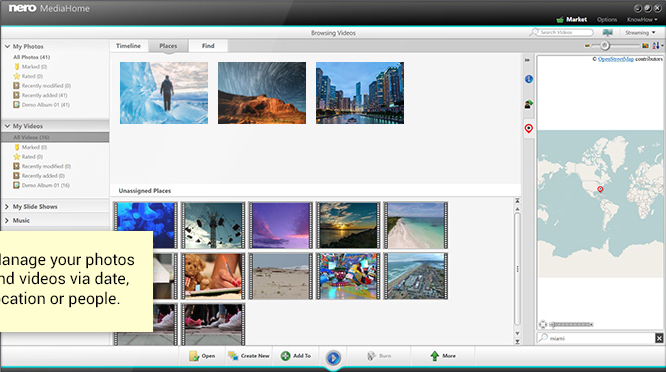Open Recently added (0) under My Videos

[x=39, y=176]
